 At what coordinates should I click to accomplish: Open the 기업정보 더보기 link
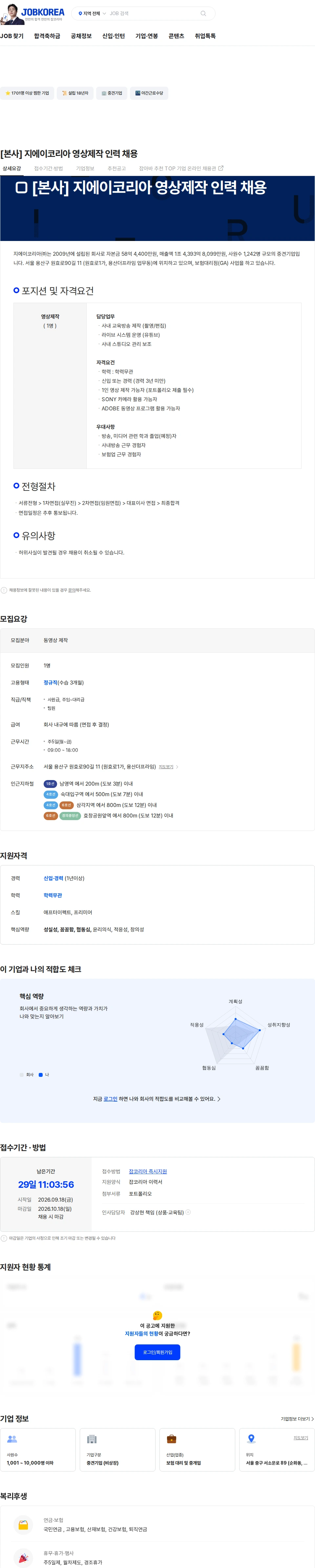297,1418
